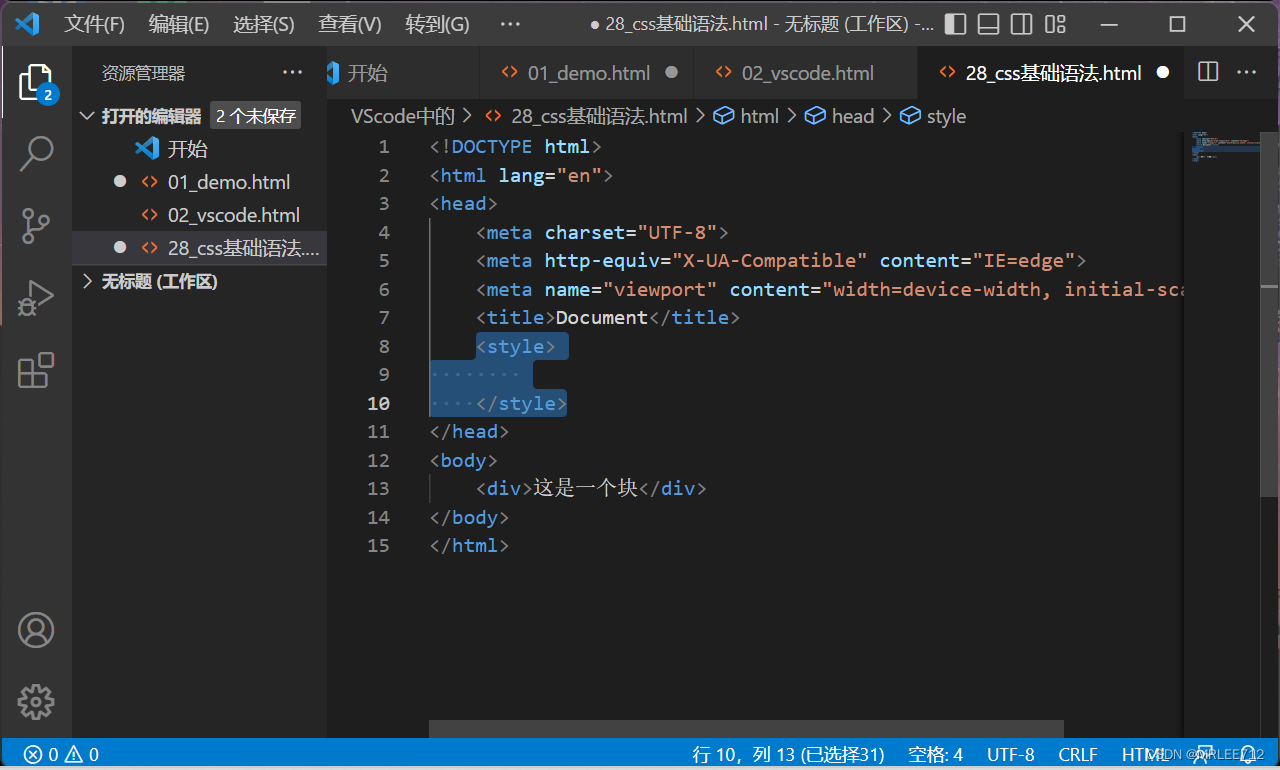Switch to the 02_vscode.html tab

pos(807,73)
